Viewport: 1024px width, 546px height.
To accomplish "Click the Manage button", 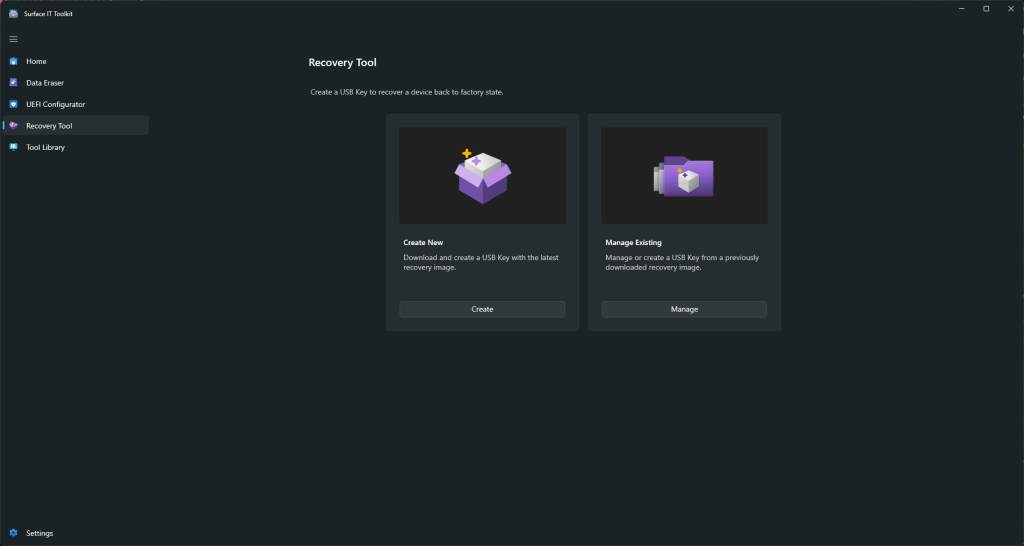I will pyautogui.click(x=684, y=310).
